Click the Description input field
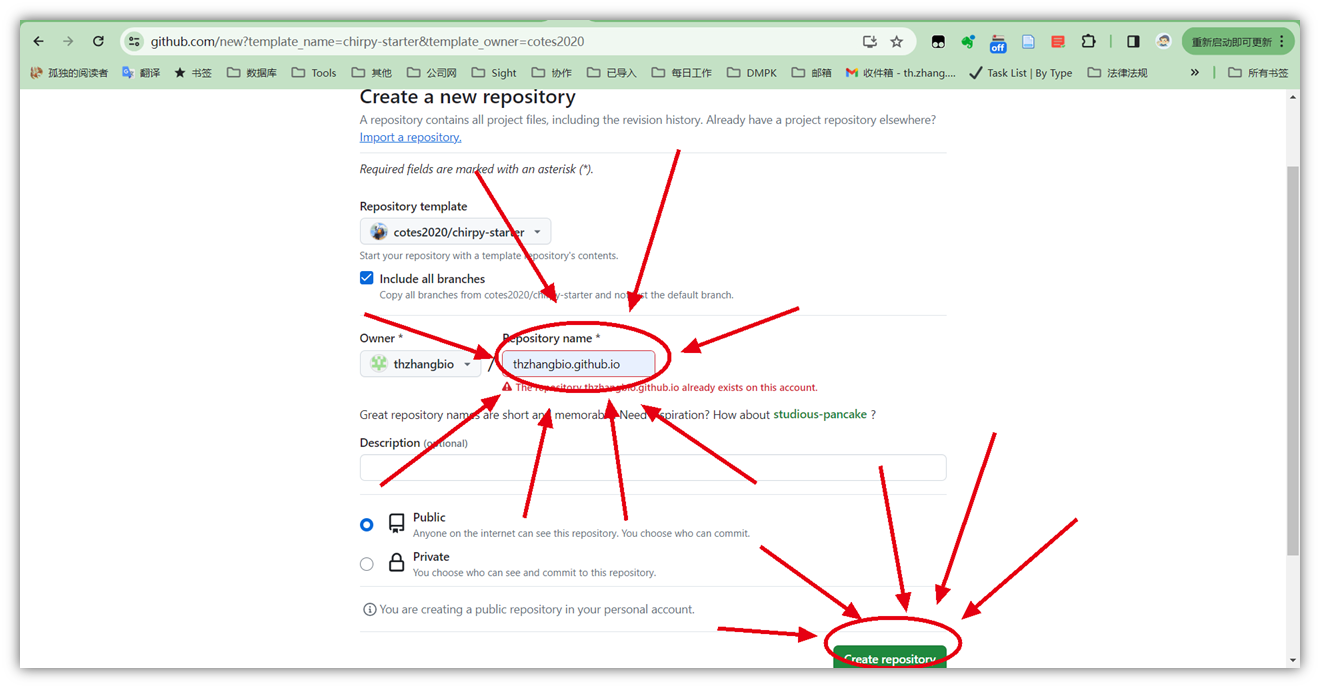This screenshot has height=688, width=1320. coord(653,467)
